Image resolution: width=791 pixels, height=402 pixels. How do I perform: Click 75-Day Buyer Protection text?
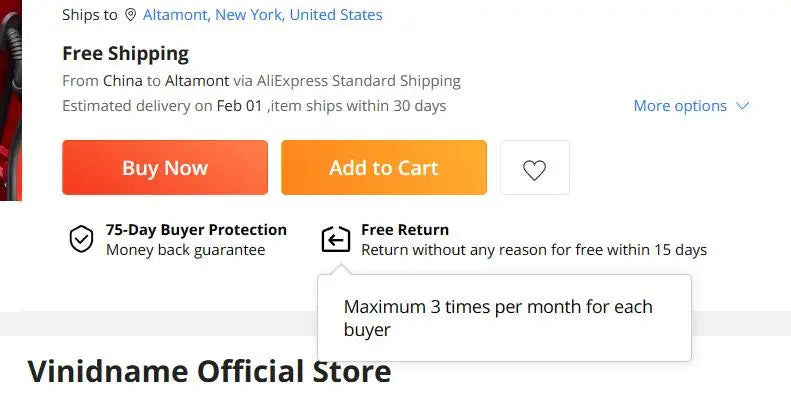[x=196, y=230]
